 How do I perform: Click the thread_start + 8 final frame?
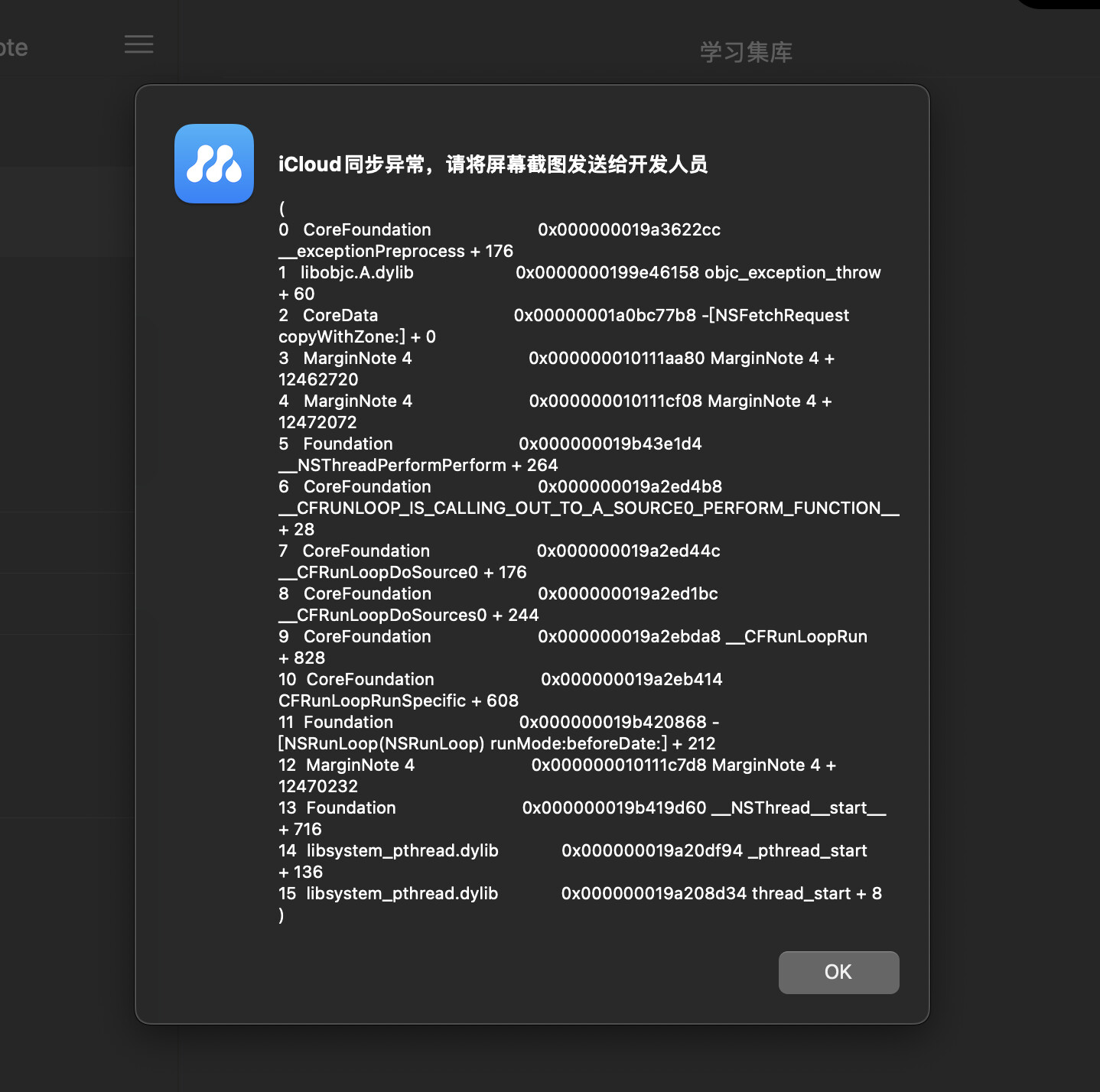[x=816, y=894]
